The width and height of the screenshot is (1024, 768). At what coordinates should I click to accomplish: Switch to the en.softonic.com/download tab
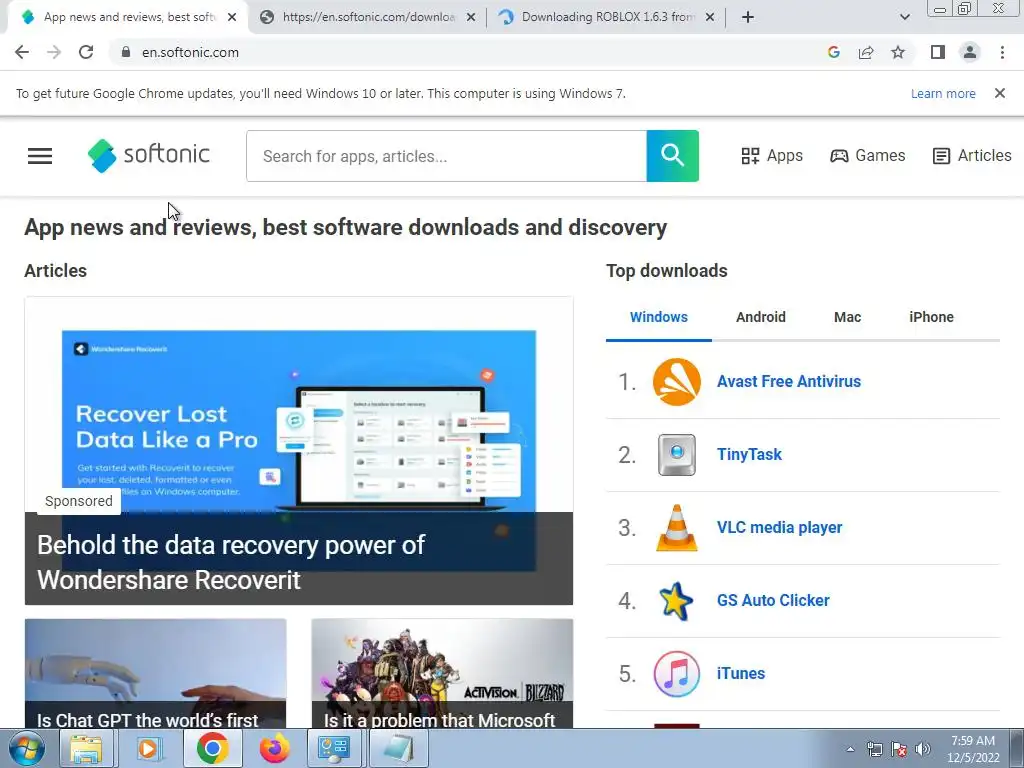368,17
